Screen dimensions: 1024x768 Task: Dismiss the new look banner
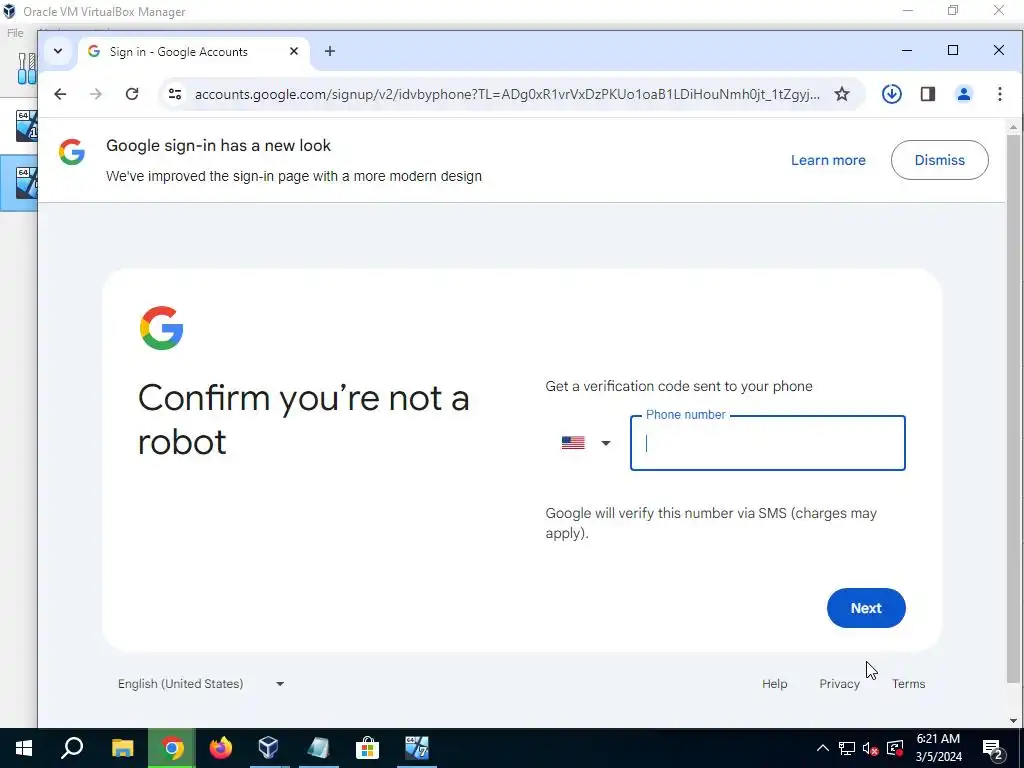(x=939, y=160)
